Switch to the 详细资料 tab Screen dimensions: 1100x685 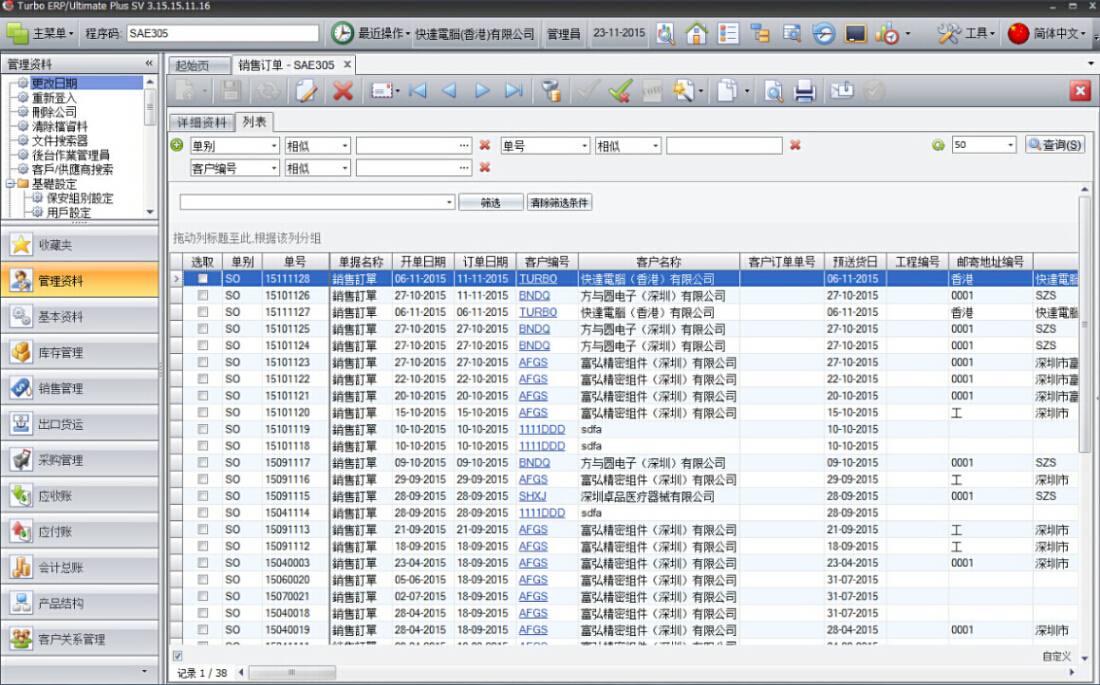[202, 122]
